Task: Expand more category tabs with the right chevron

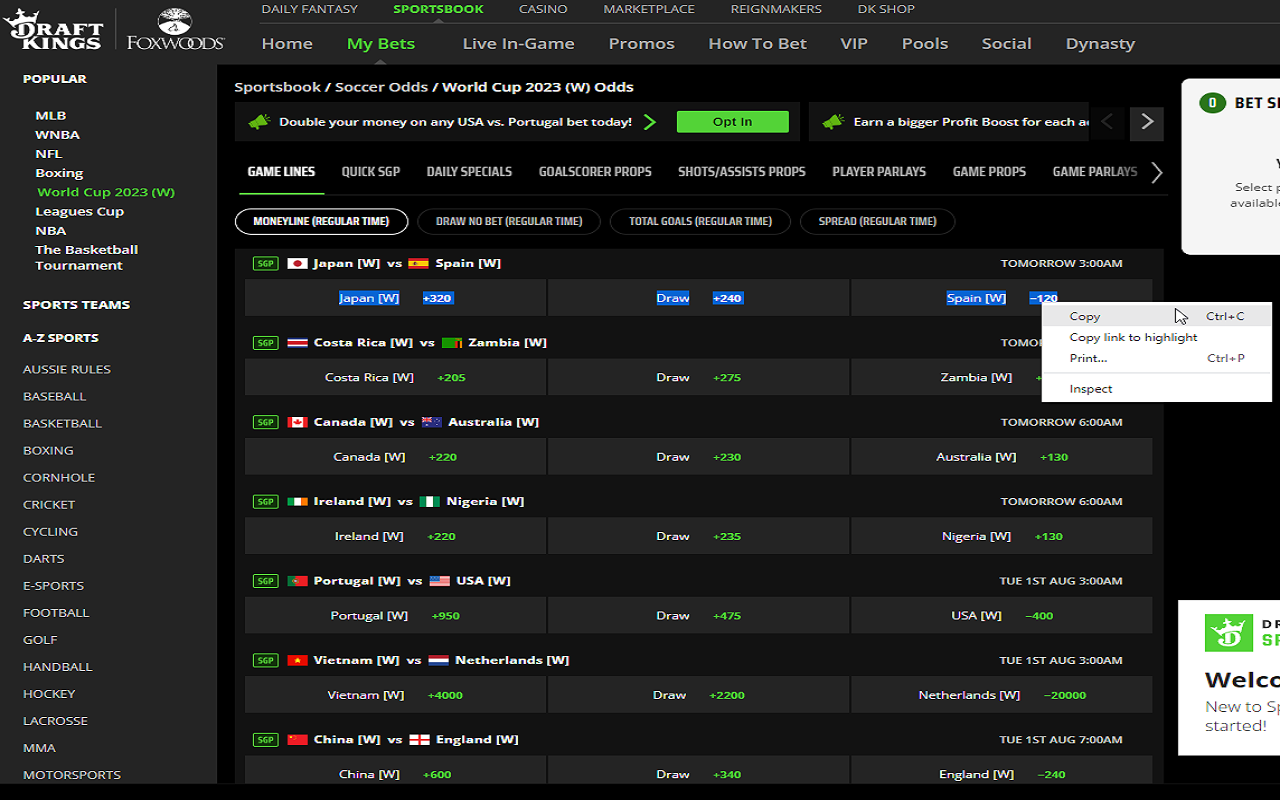Action: click(1157, 172)
